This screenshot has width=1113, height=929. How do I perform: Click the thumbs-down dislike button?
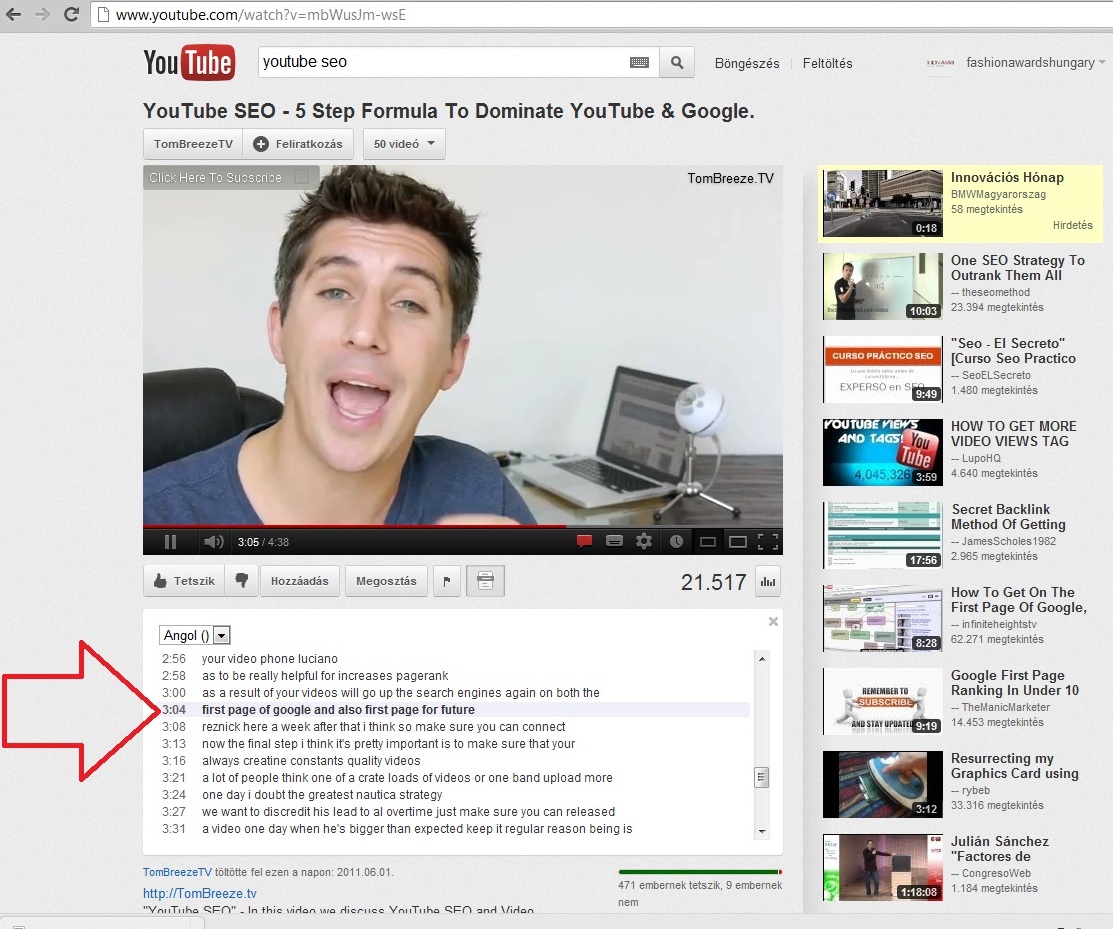pos(241,581)
